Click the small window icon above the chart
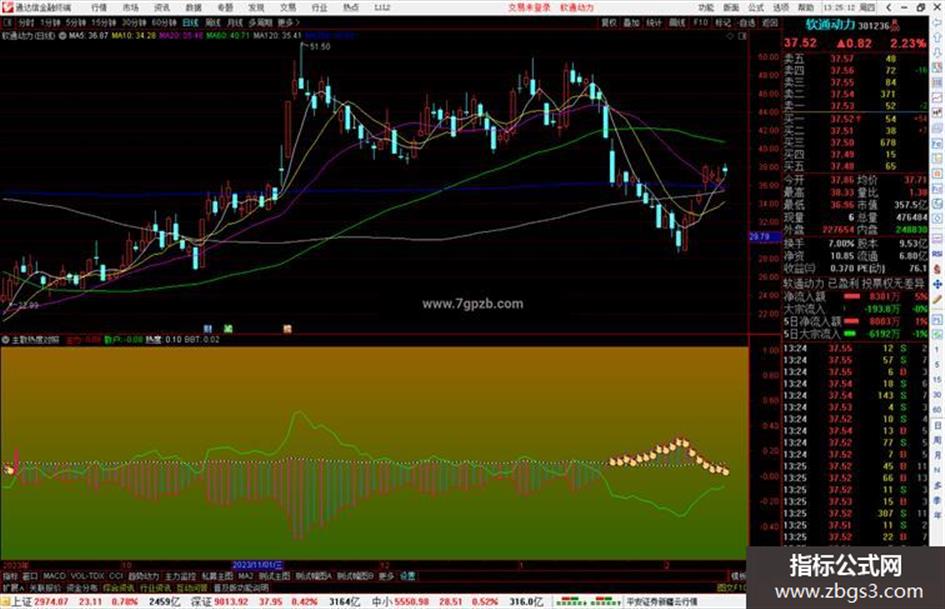Image resolution: width=945 pixels, height=609 pixels. 742,36
